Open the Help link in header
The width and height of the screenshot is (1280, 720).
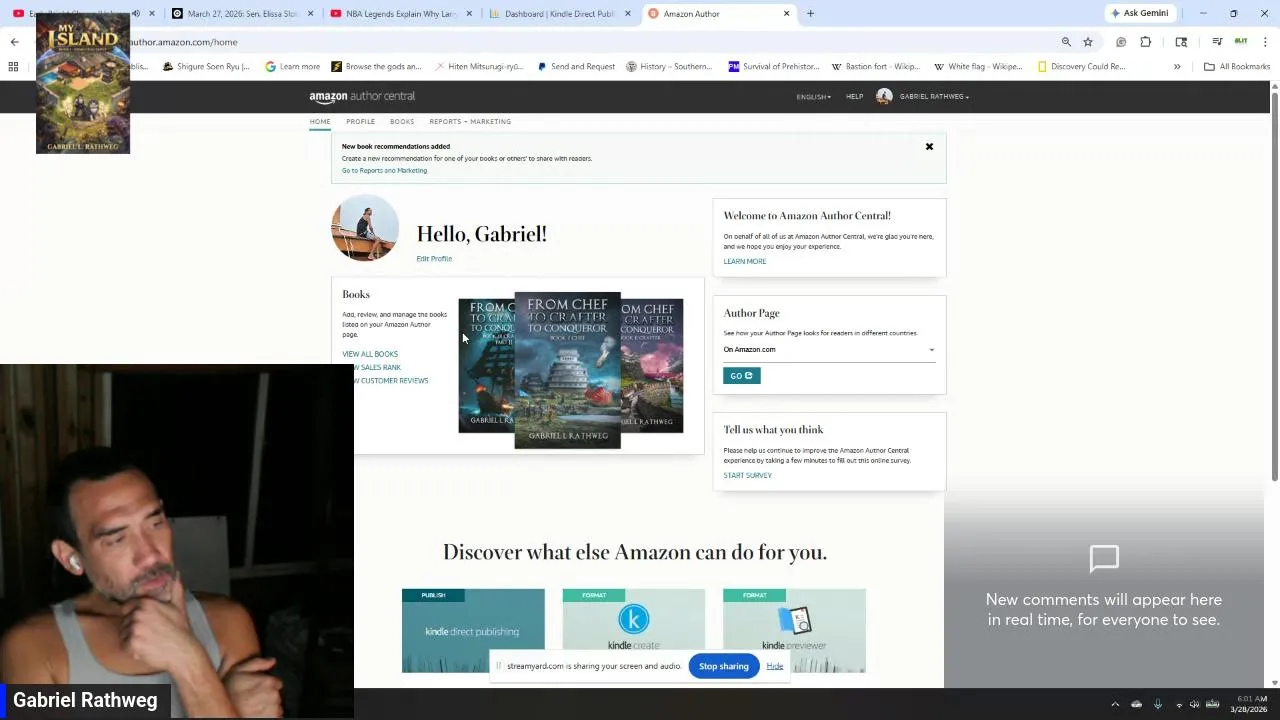[854, 97]
